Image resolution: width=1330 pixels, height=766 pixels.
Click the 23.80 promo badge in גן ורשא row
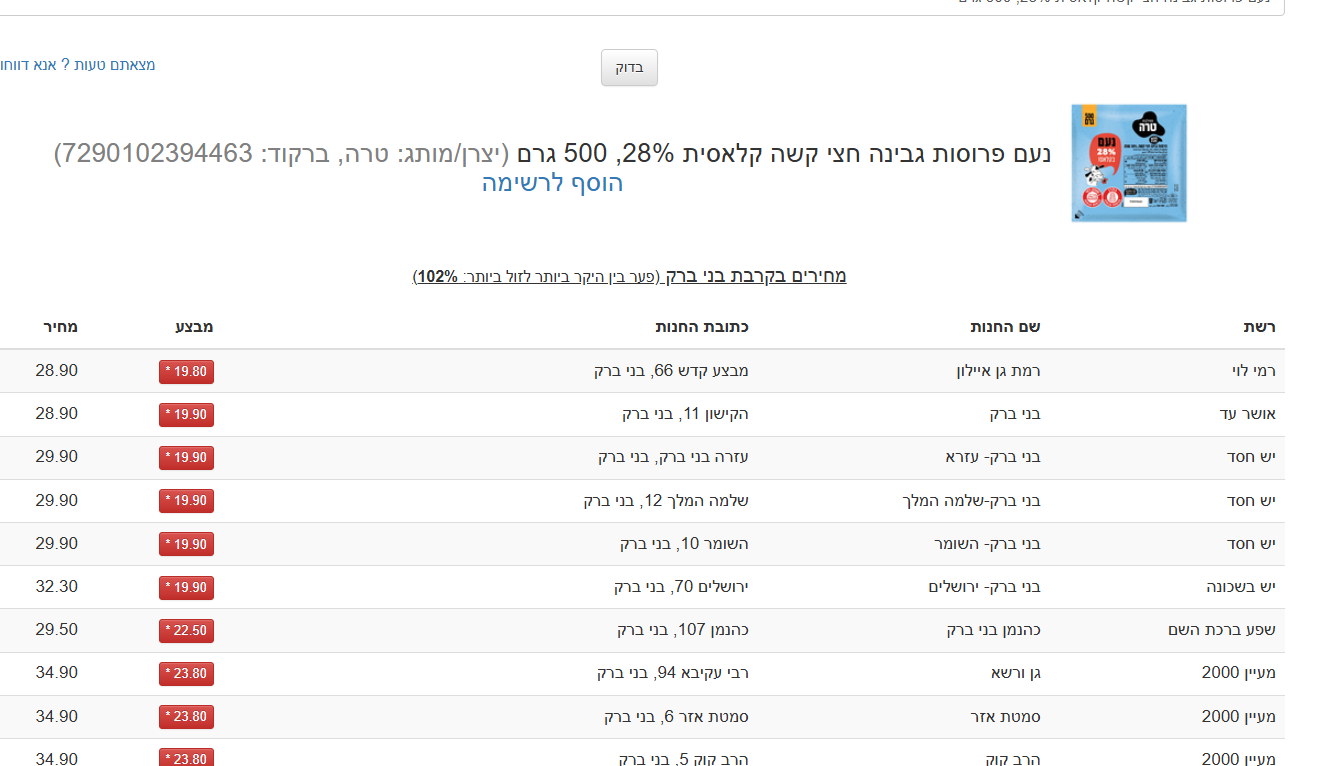pos(186,674)
